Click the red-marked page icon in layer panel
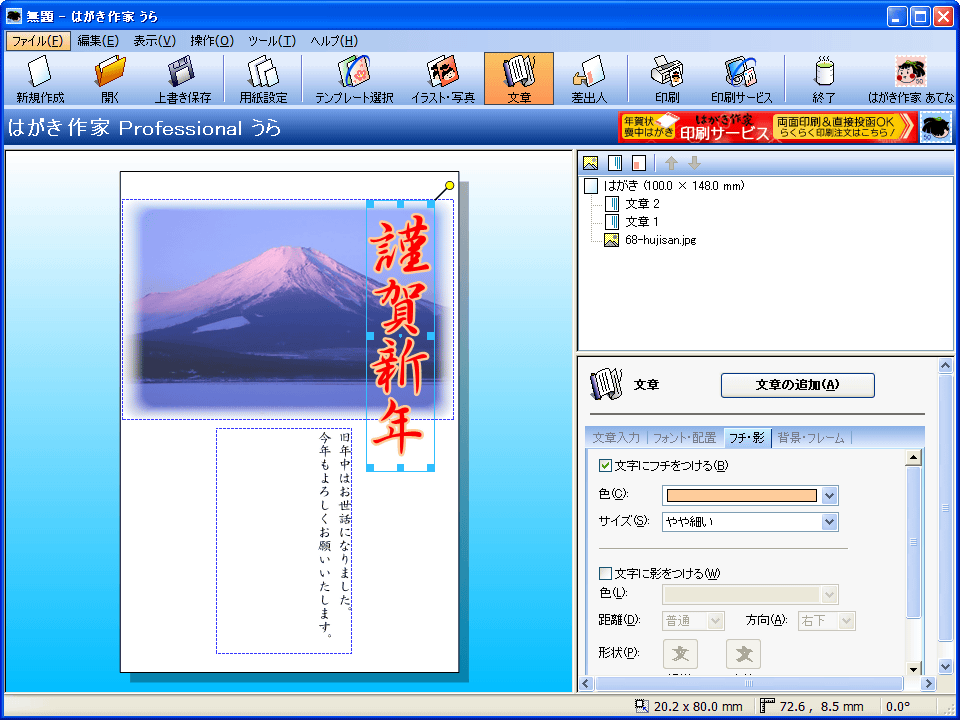This screenshot has width=960, height=720. [x=639, y=163]
